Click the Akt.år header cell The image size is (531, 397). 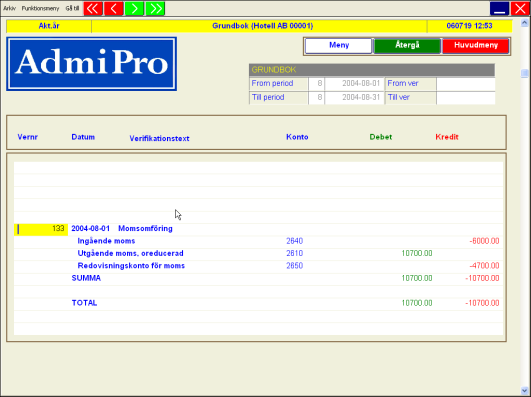pos(49,26)
